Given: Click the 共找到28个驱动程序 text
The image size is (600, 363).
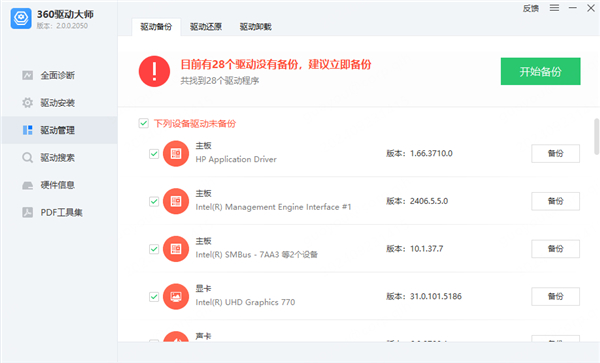Looking at the screenshot, I should (x=220, y=81).
